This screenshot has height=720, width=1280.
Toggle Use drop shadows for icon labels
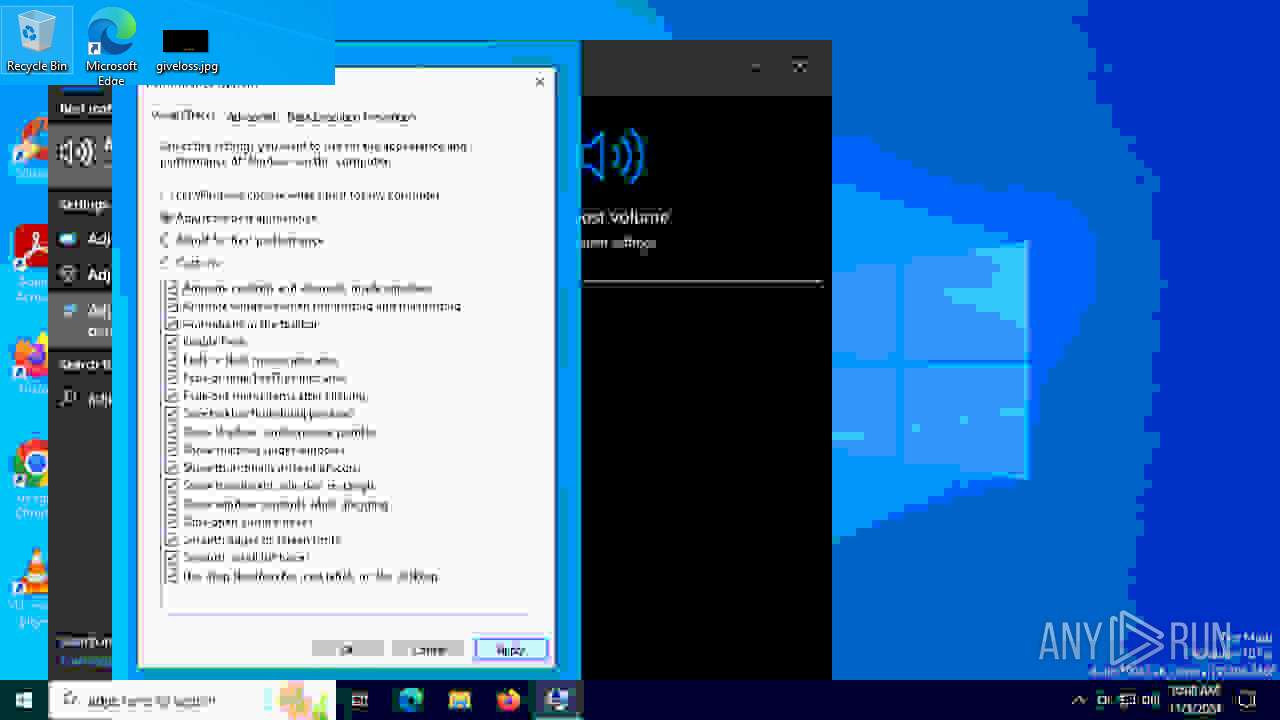(x=172, y=576)
